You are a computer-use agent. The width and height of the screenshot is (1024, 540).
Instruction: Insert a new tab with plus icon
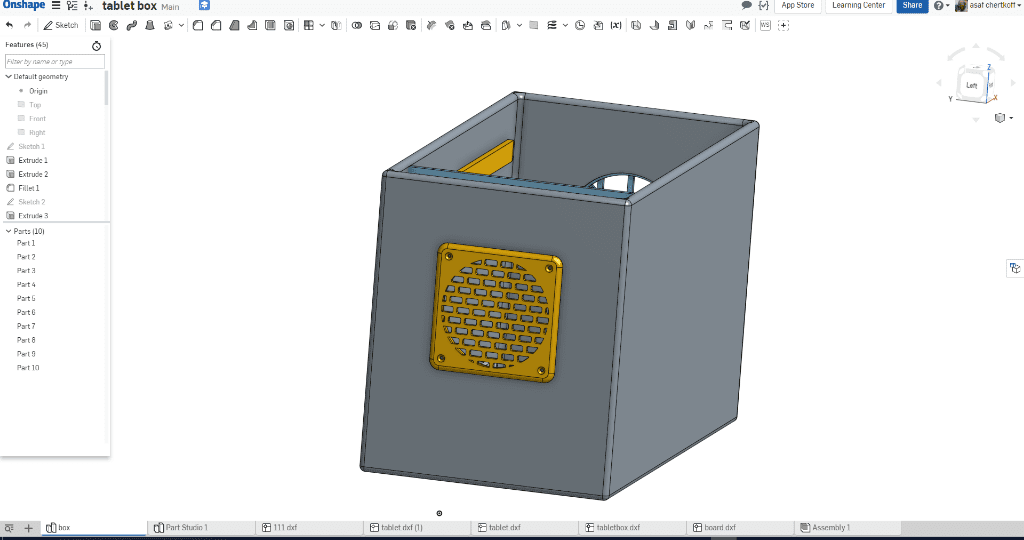point(28,528)
